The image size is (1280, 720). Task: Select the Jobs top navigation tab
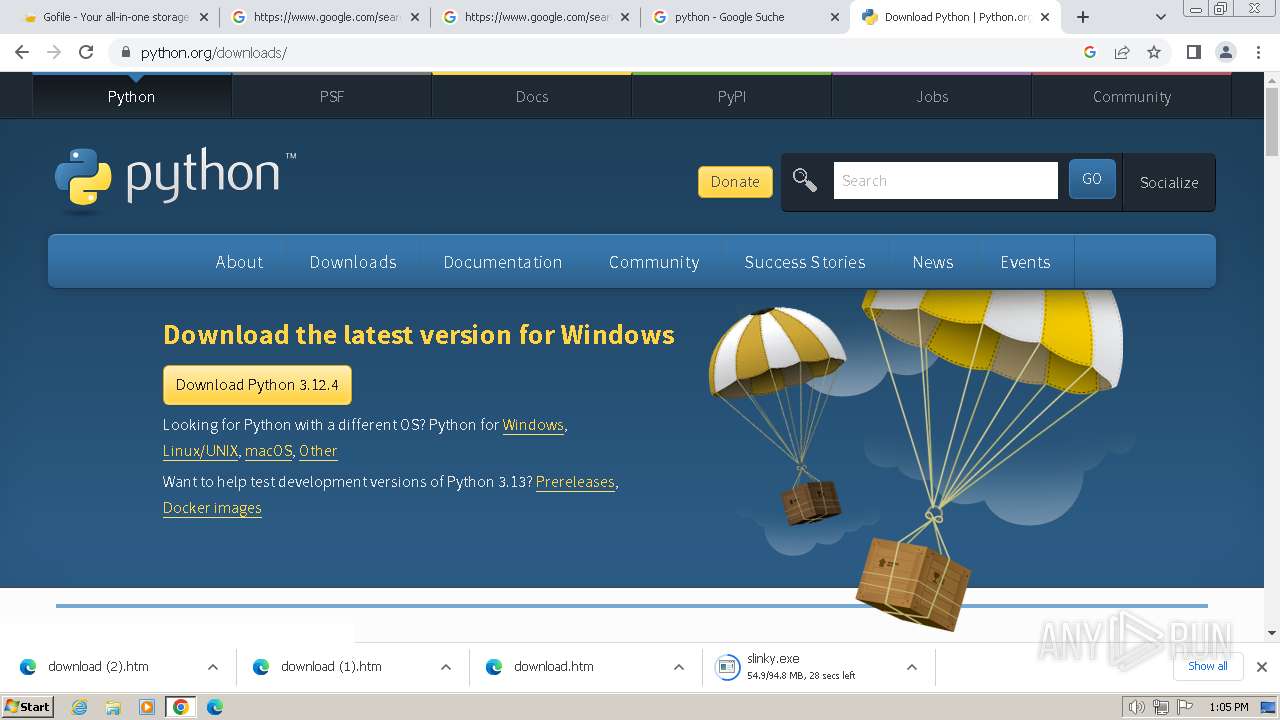click(x=932, y=96)
